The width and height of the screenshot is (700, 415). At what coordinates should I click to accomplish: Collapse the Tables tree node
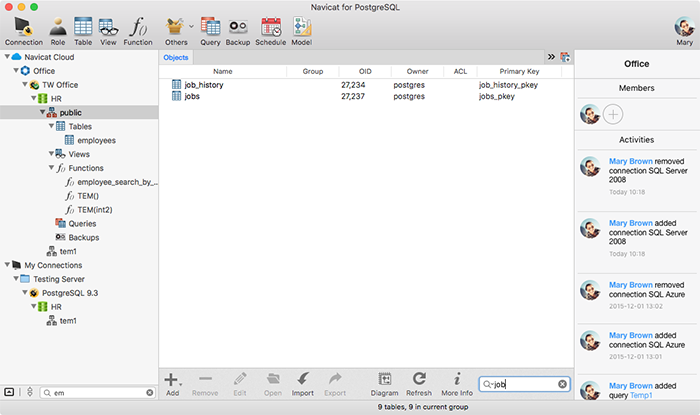click(51, 126)
